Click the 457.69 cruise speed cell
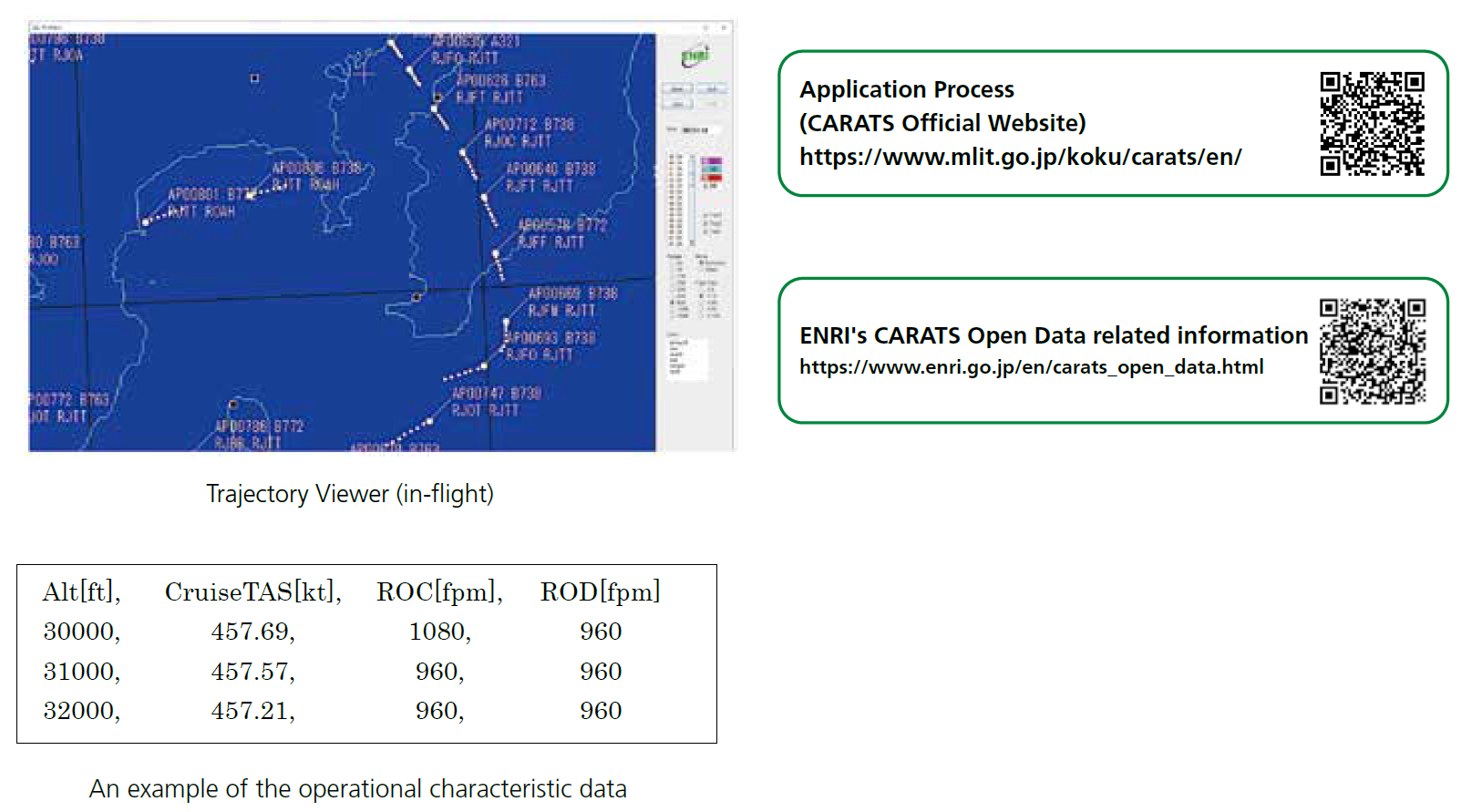1472x812 pixels. click(252, 632)
